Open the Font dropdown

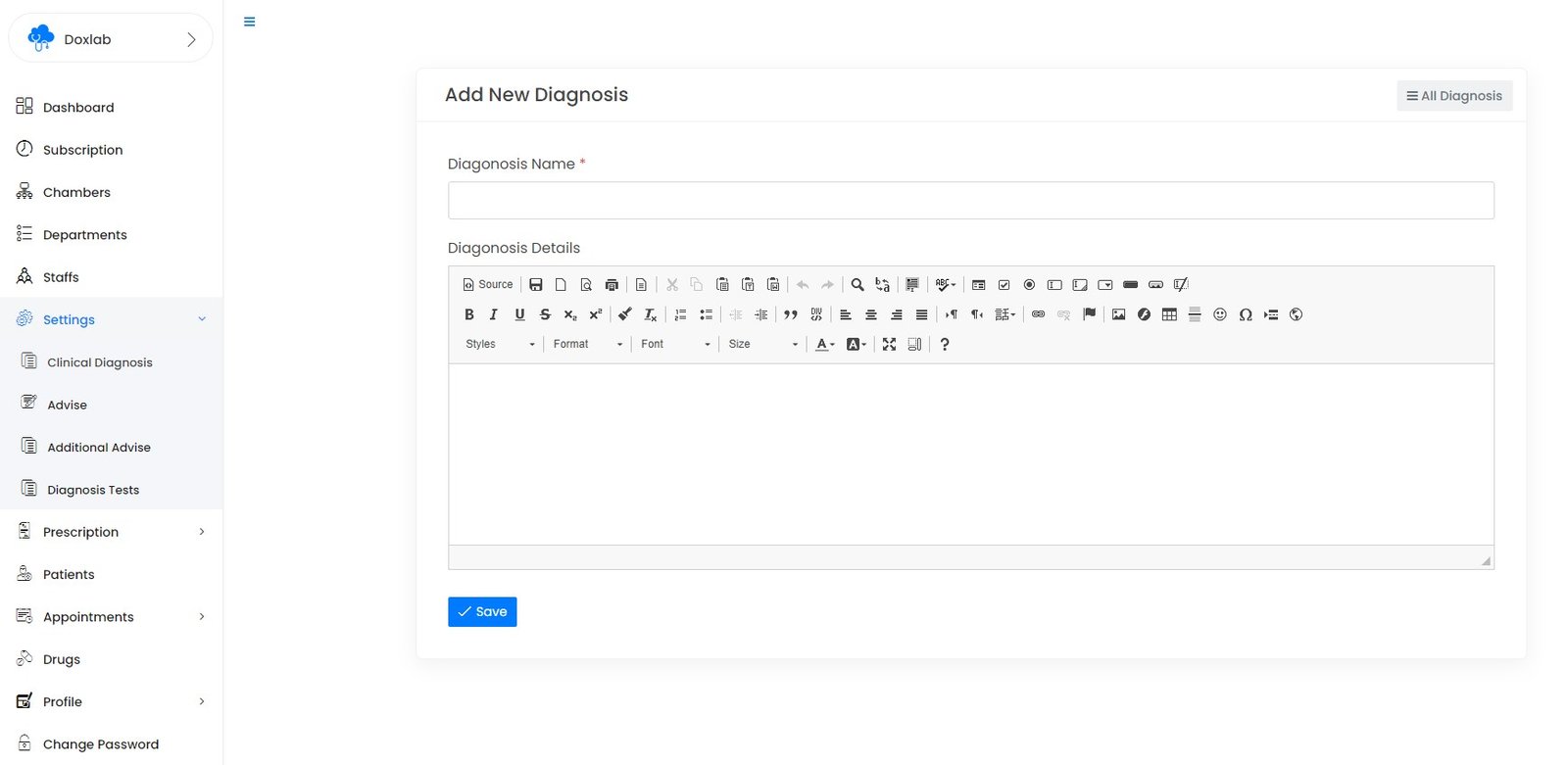click(x=675, y=344)
